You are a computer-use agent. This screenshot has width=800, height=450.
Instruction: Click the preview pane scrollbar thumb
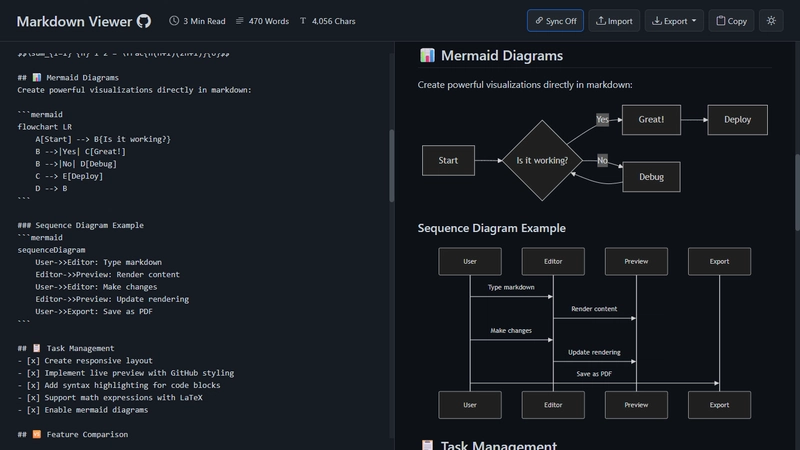pyautogui.click(x=797, y=192)
